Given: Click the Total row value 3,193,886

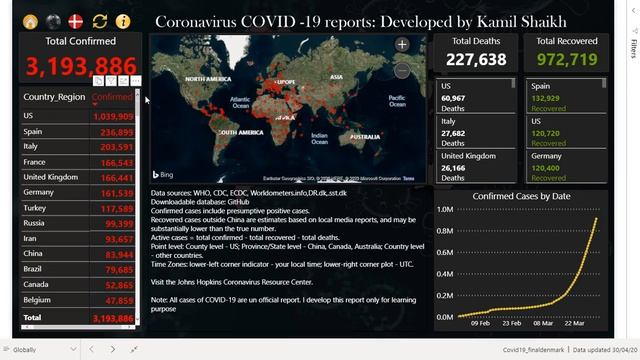Looking at the screenshot, I should [113, 318].
